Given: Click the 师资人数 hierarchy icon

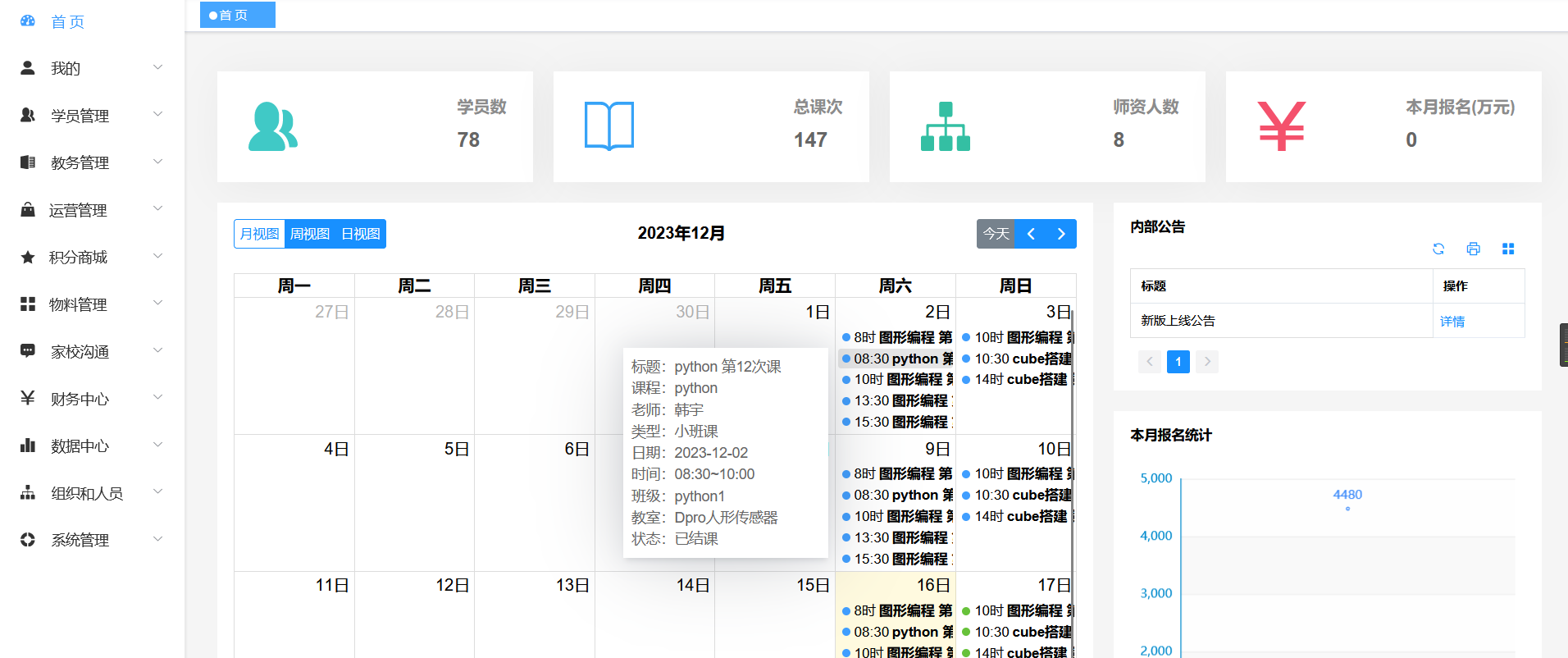Looking at the screenshot, I should (x=946, y=126).
